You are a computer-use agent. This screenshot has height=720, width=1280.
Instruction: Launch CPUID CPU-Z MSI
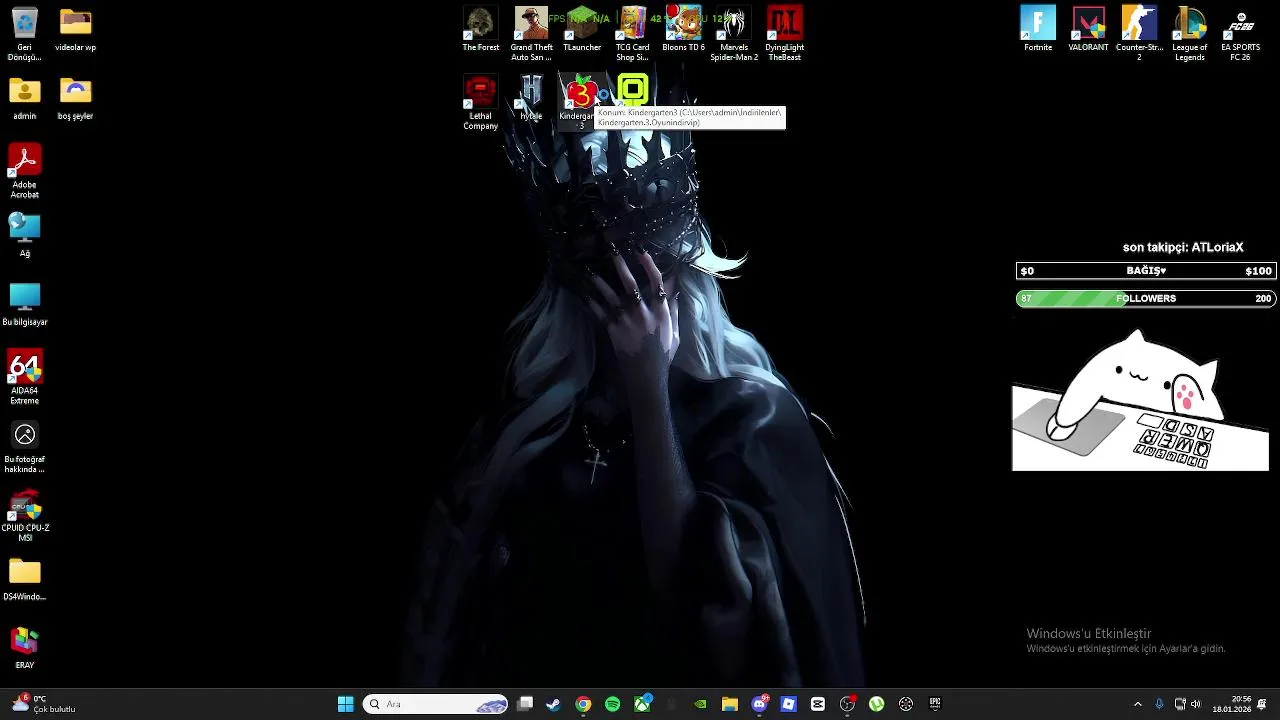point(24,516)
